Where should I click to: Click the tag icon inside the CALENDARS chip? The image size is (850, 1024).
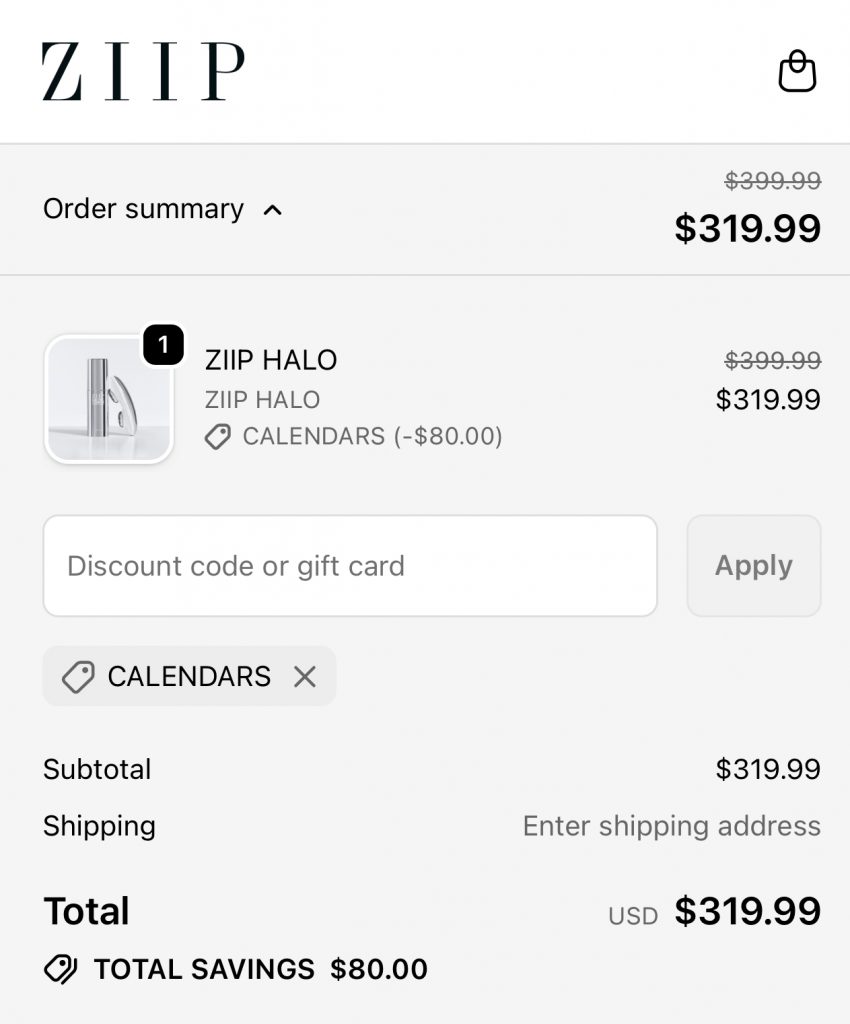tap(78, 677)
